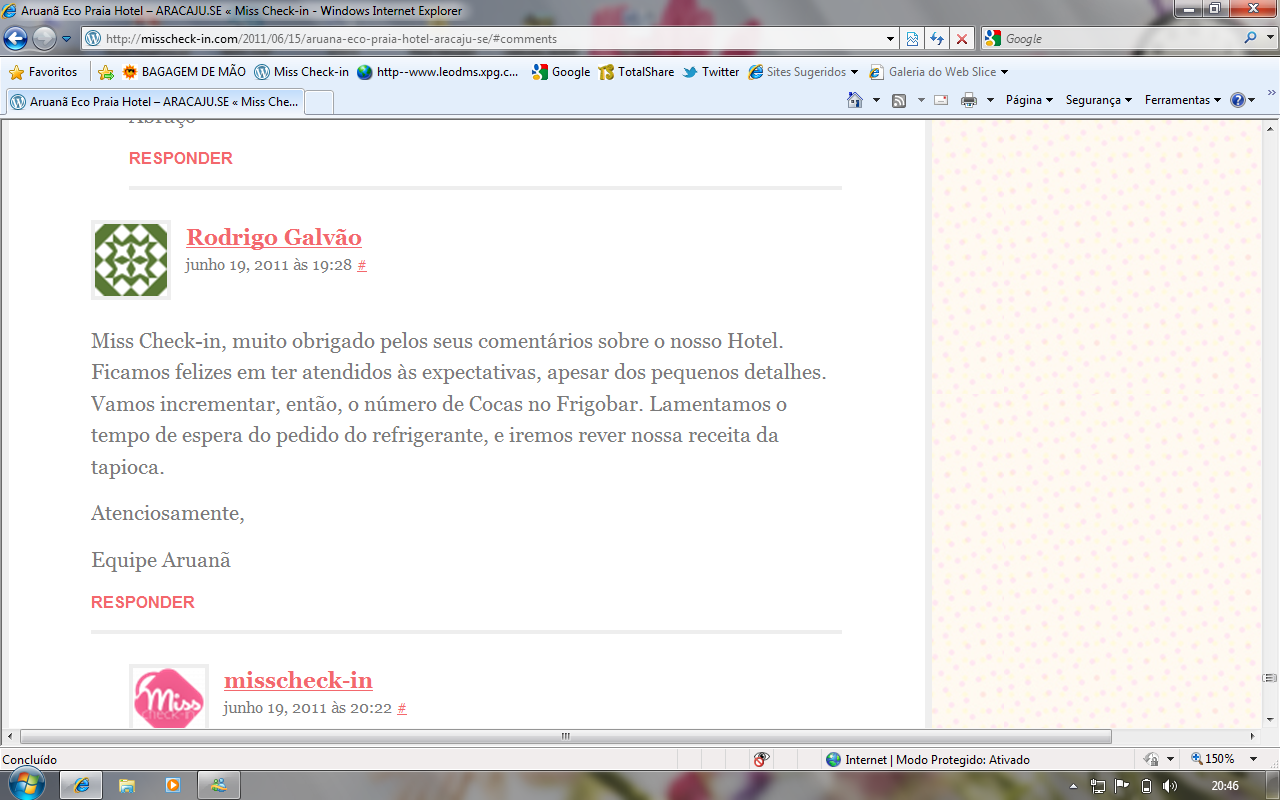Click the Print toolbar icon
The height and width of the screenshot is (800, 1280).
(968, 100)
